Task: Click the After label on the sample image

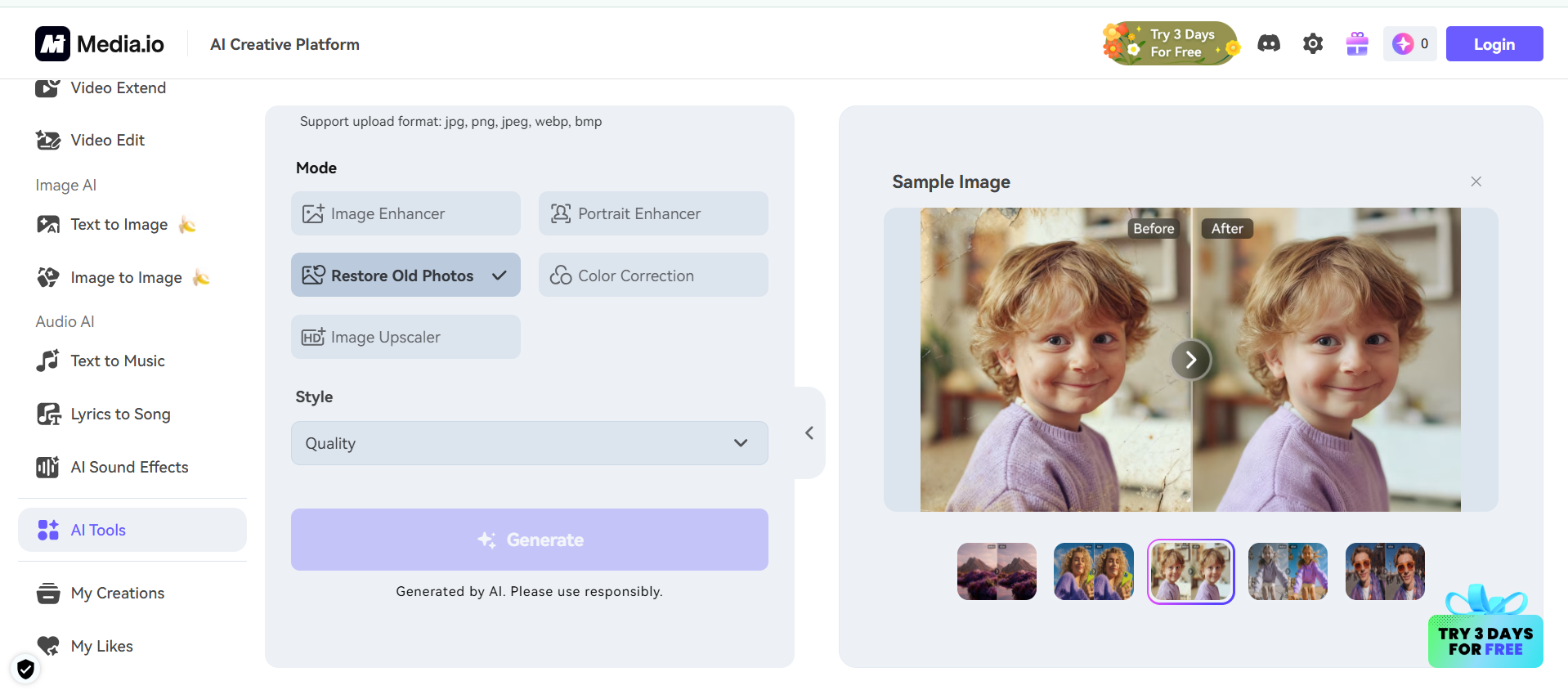Action: 1227,229
